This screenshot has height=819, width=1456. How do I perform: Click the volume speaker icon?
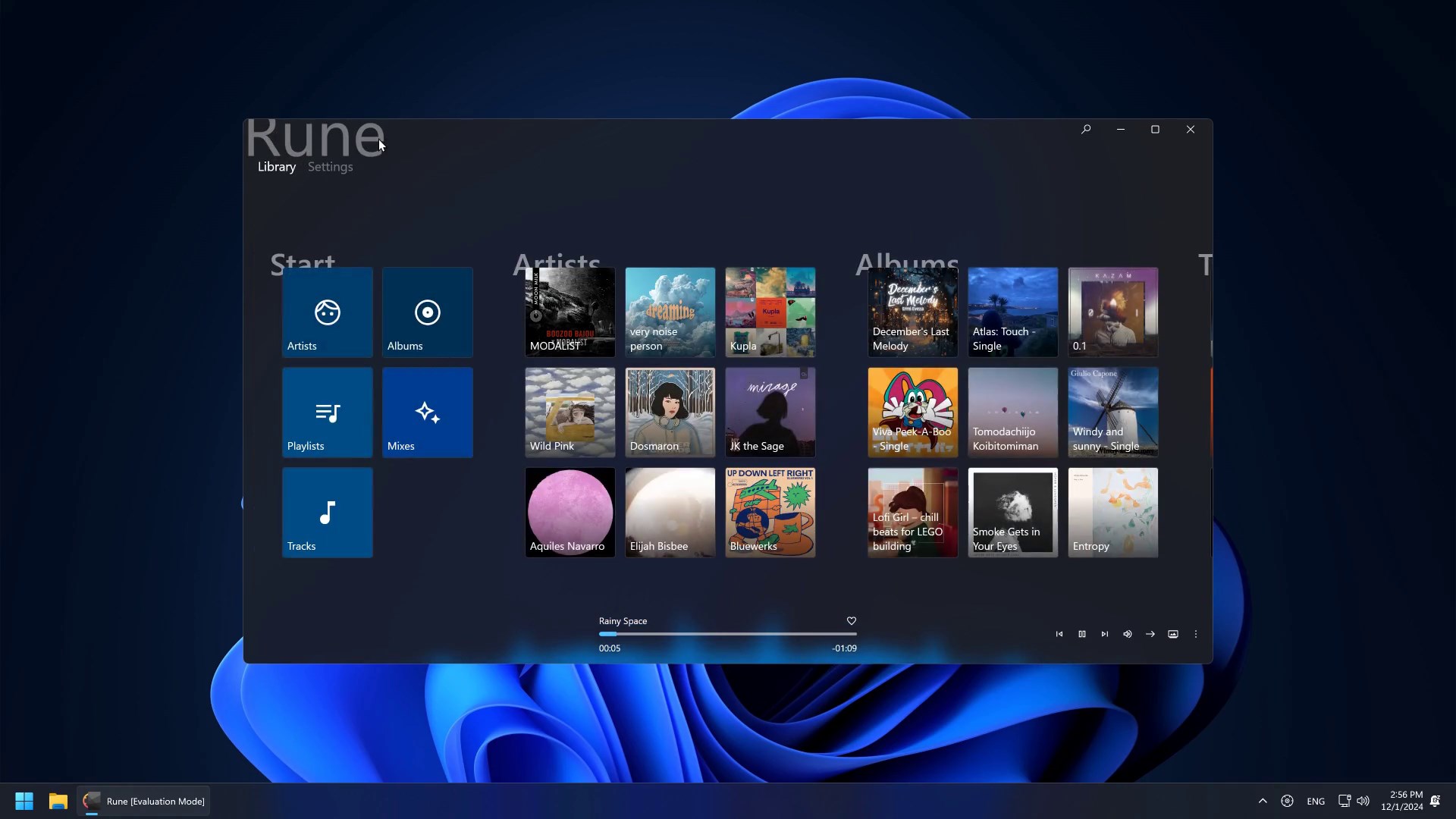pyautogui.click(x=1128, y=634)
